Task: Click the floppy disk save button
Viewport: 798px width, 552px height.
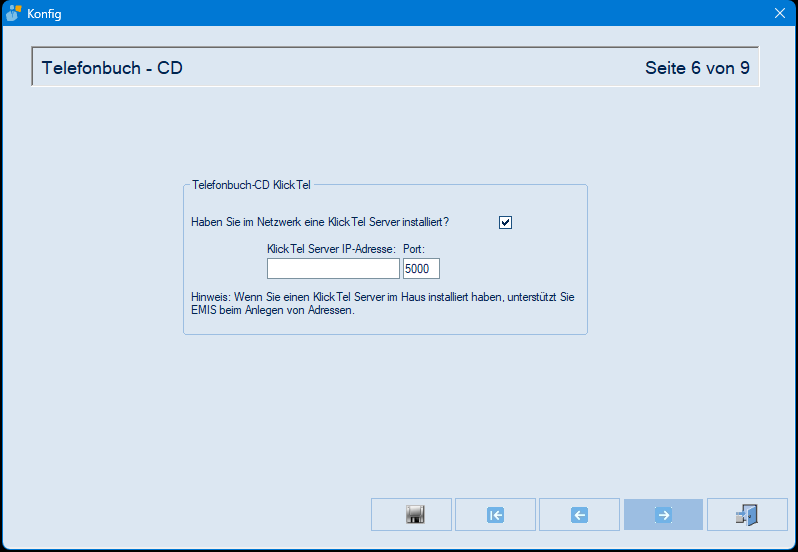Action: (x=411, y=514)
